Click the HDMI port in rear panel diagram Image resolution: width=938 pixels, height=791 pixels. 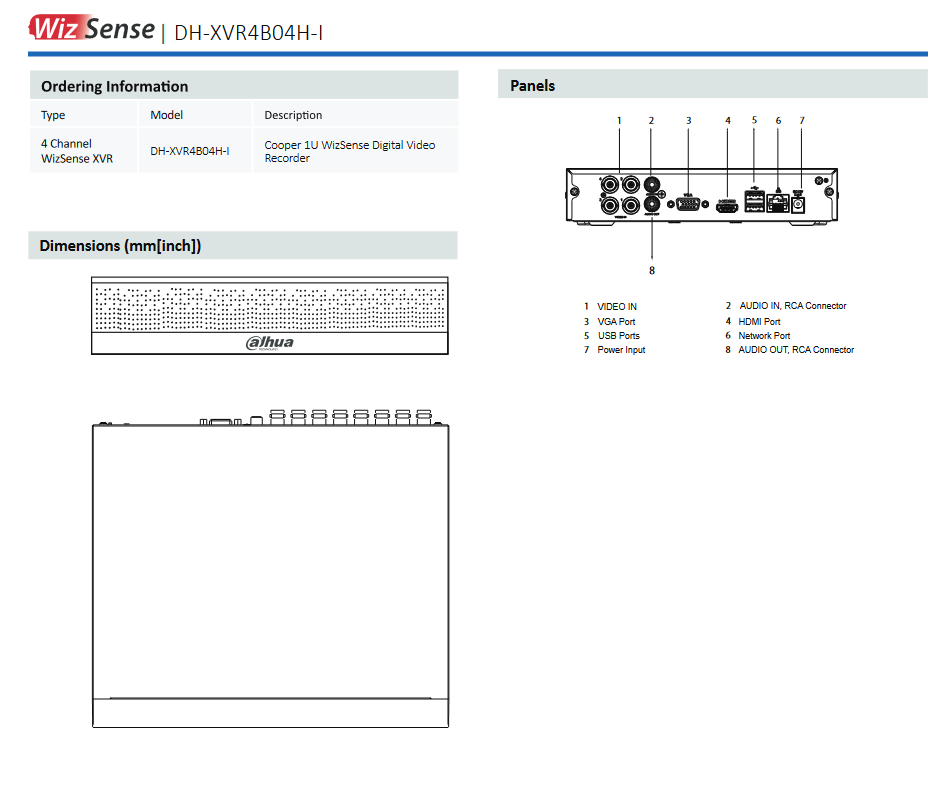tap(727, 207)
